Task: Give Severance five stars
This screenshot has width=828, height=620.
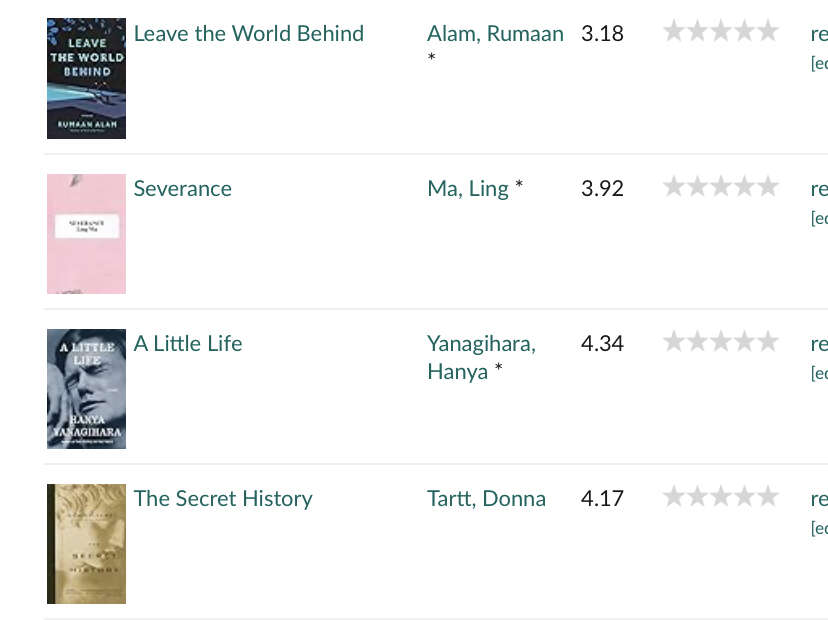Action: coord(768,186)
